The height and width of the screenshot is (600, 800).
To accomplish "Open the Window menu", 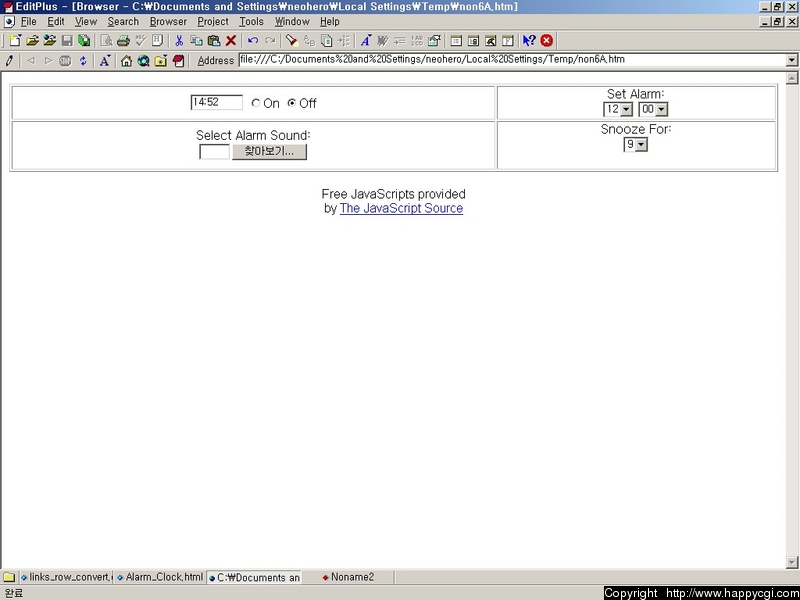I will tap(292, 21).
